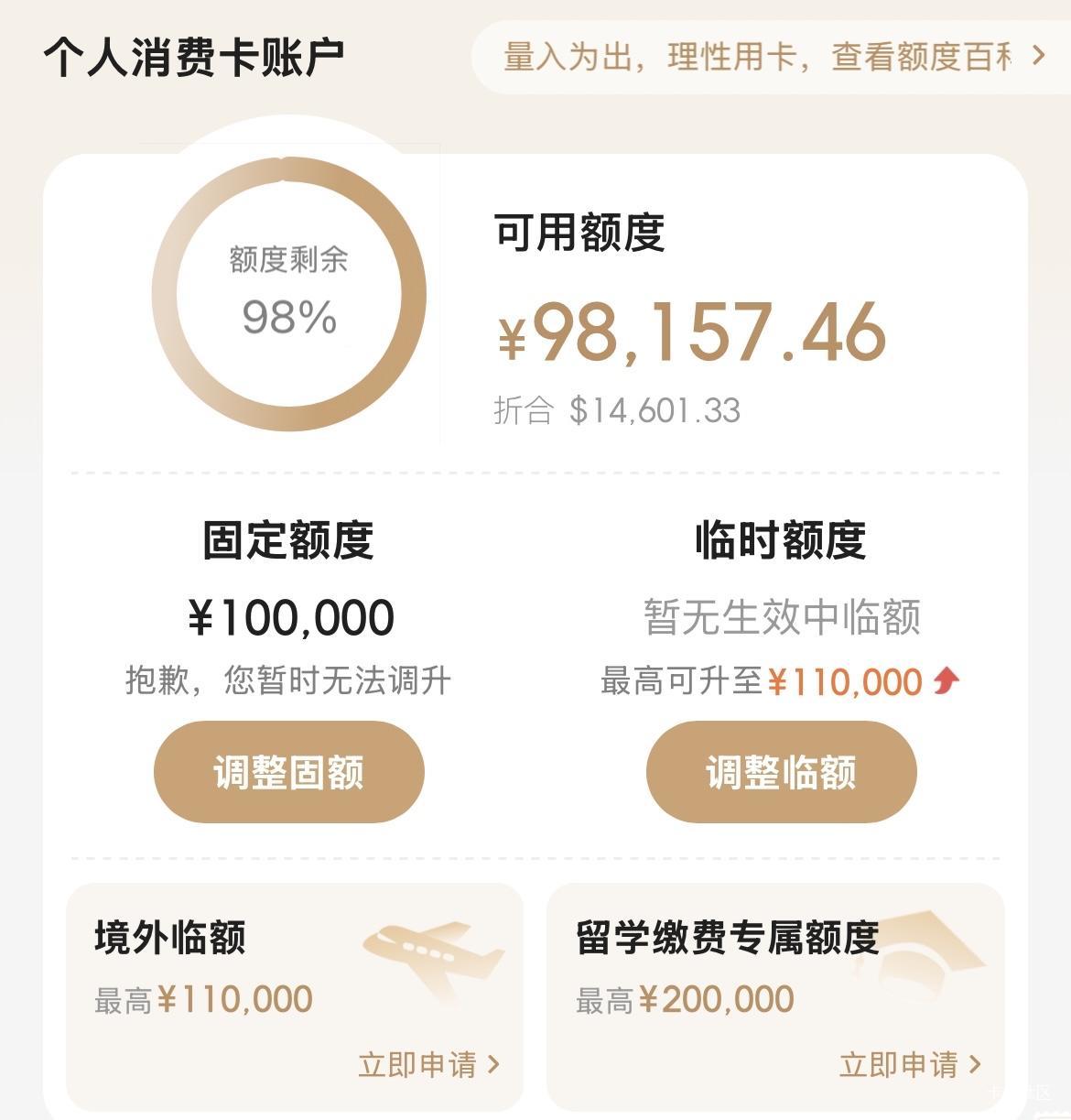Select the 固定额度 heading

click(288, 539)
